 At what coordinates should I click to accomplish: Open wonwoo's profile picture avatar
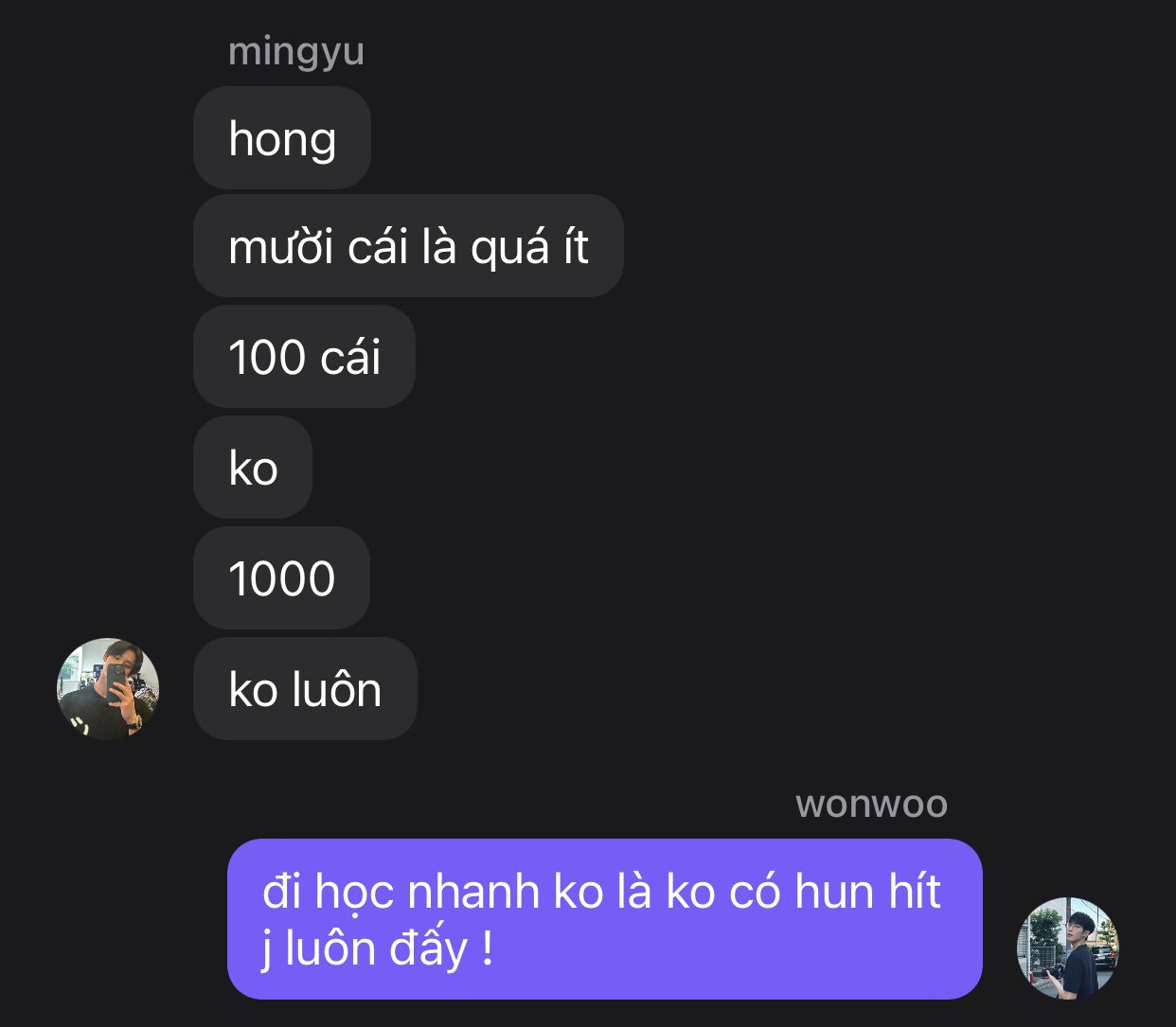tap(1068, 947)
